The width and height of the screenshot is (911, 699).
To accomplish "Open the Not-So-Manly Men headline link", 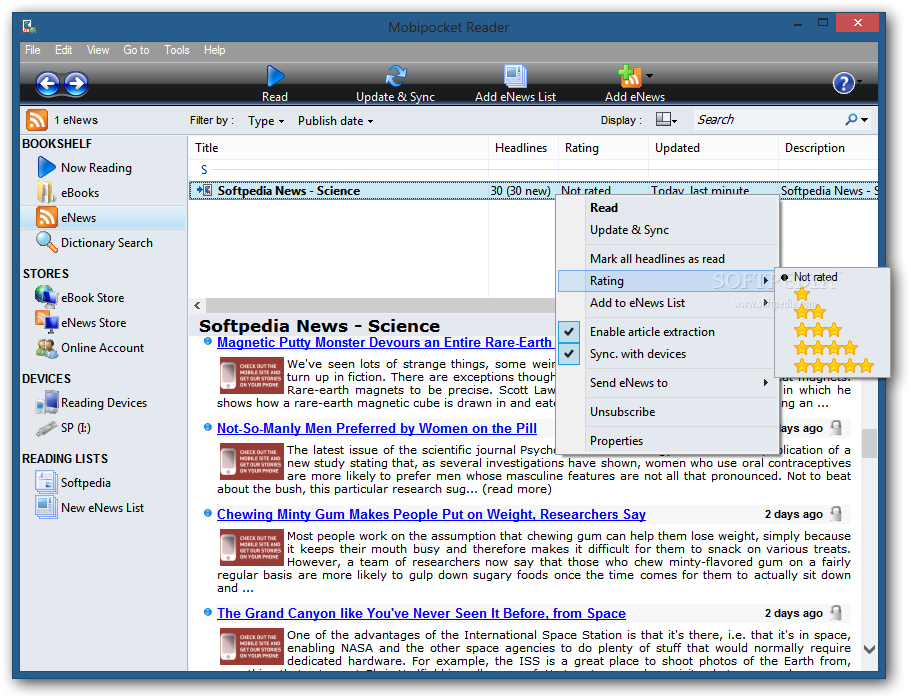I will point(376,428).
